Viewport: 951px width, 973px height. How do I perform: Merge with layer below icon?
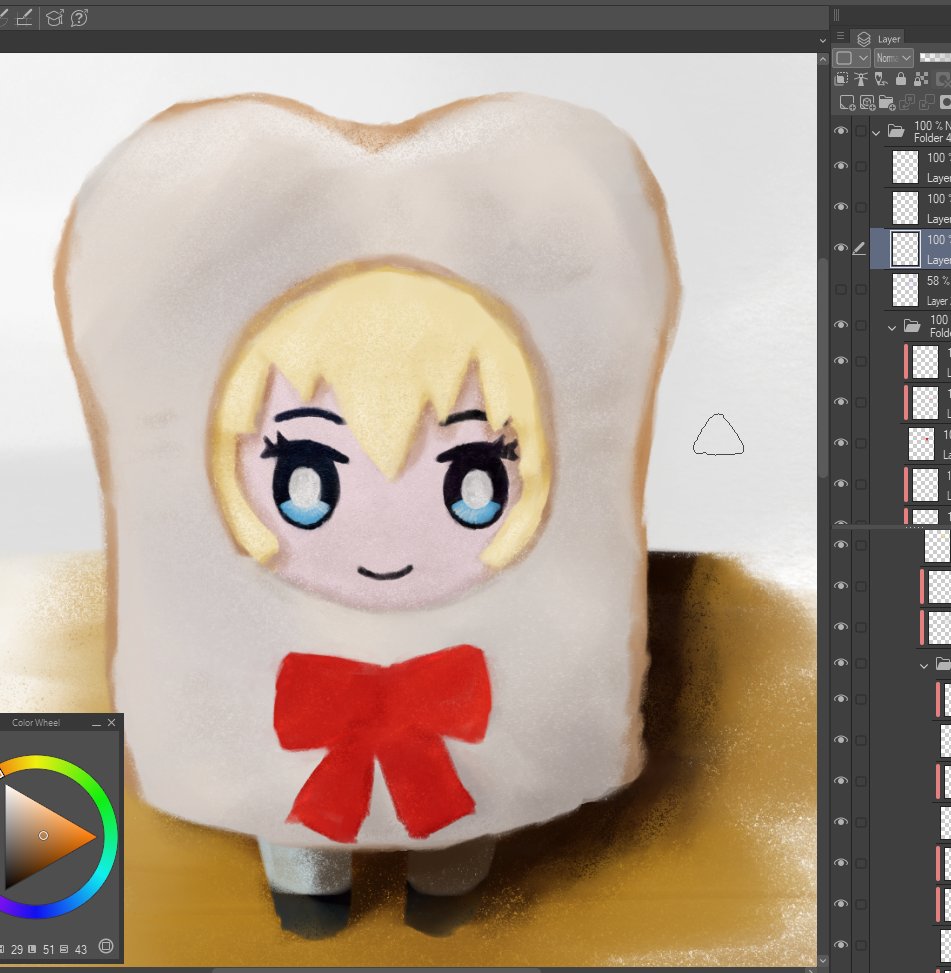tap(926, 102)
